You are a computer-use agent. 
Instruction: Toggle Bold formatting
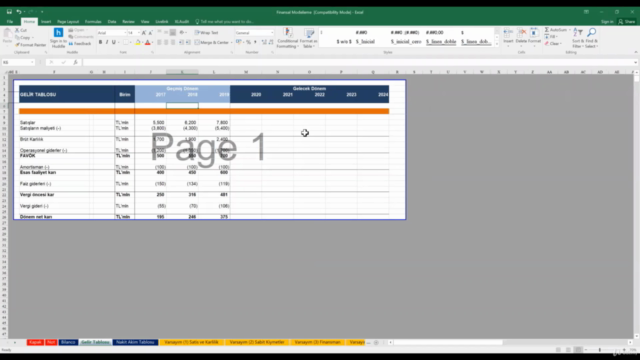tap(100, 42)
